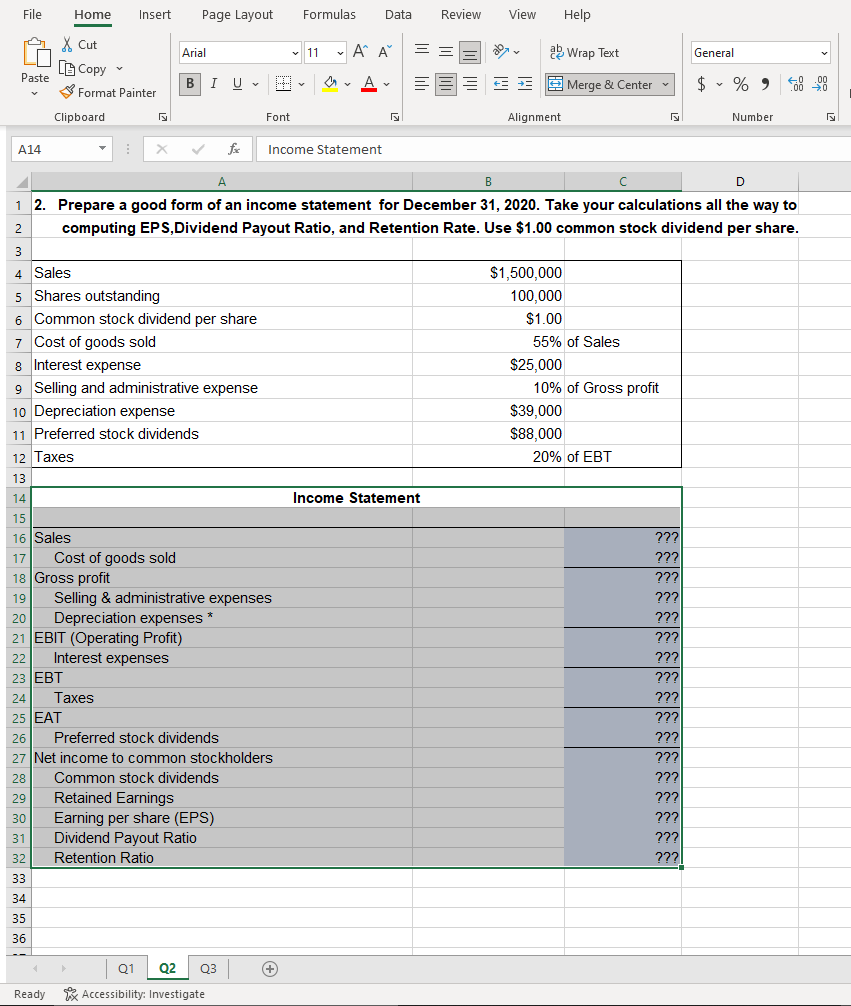This screenshot has height=1006, width=851.
Task: Toggle Center horizontal alignment
Action: [446, 84]
